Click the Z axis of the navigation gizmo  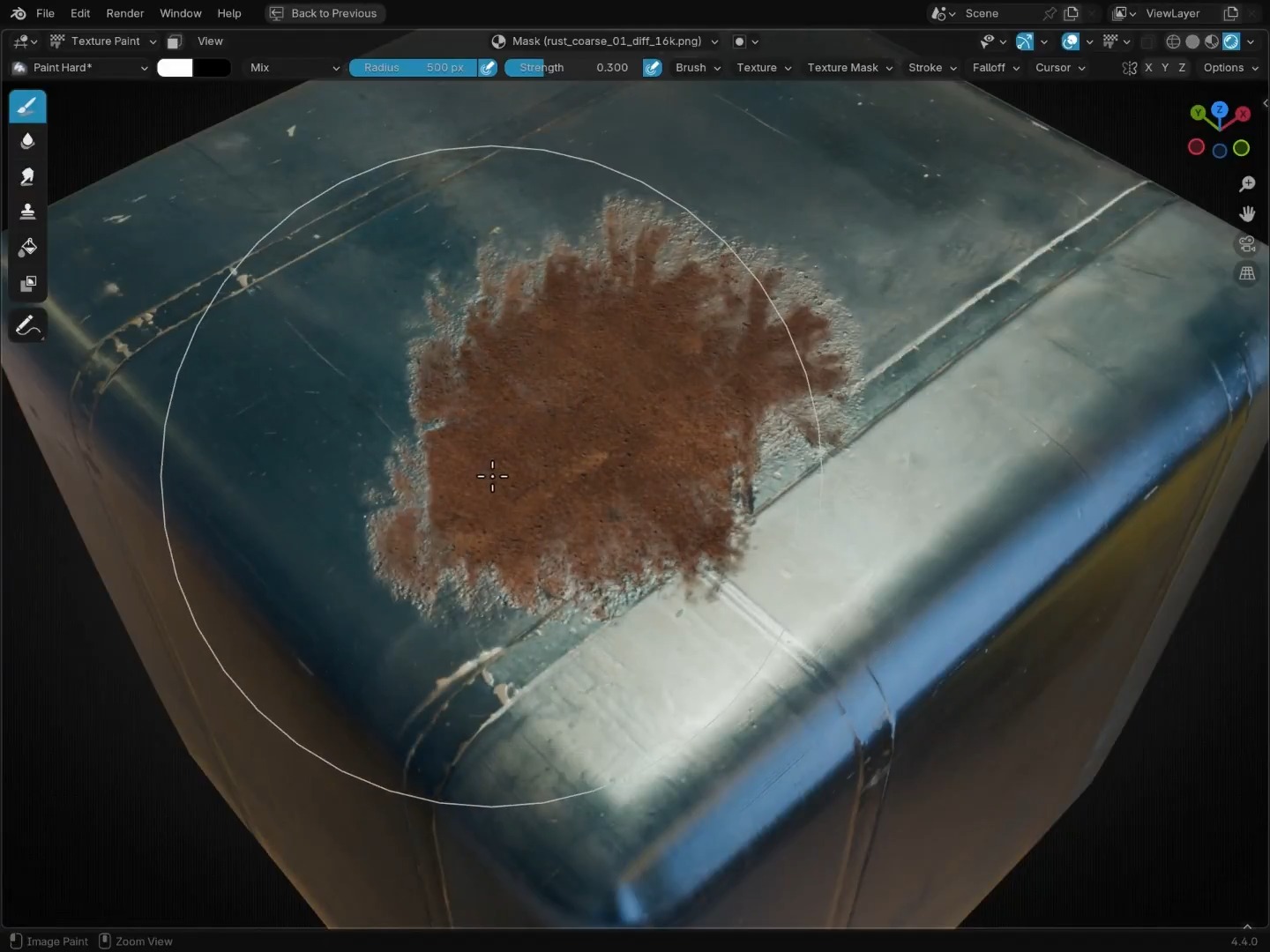1220,110
